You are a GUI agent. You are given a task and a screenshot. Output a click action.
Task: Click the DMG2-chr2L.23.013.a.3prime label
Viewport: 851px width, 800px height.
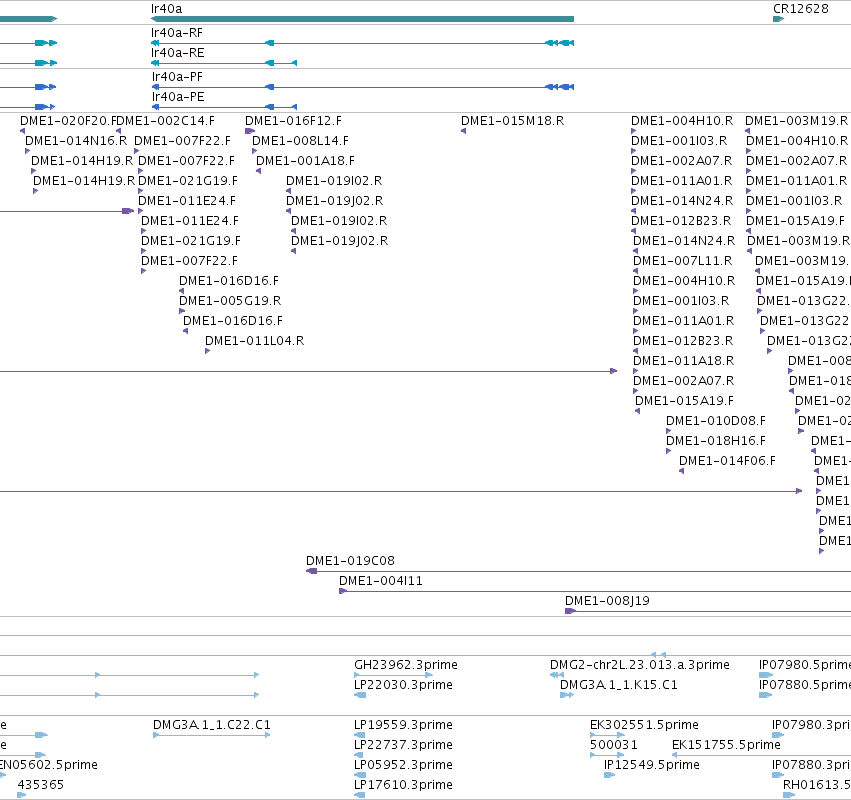coord(640,665)
